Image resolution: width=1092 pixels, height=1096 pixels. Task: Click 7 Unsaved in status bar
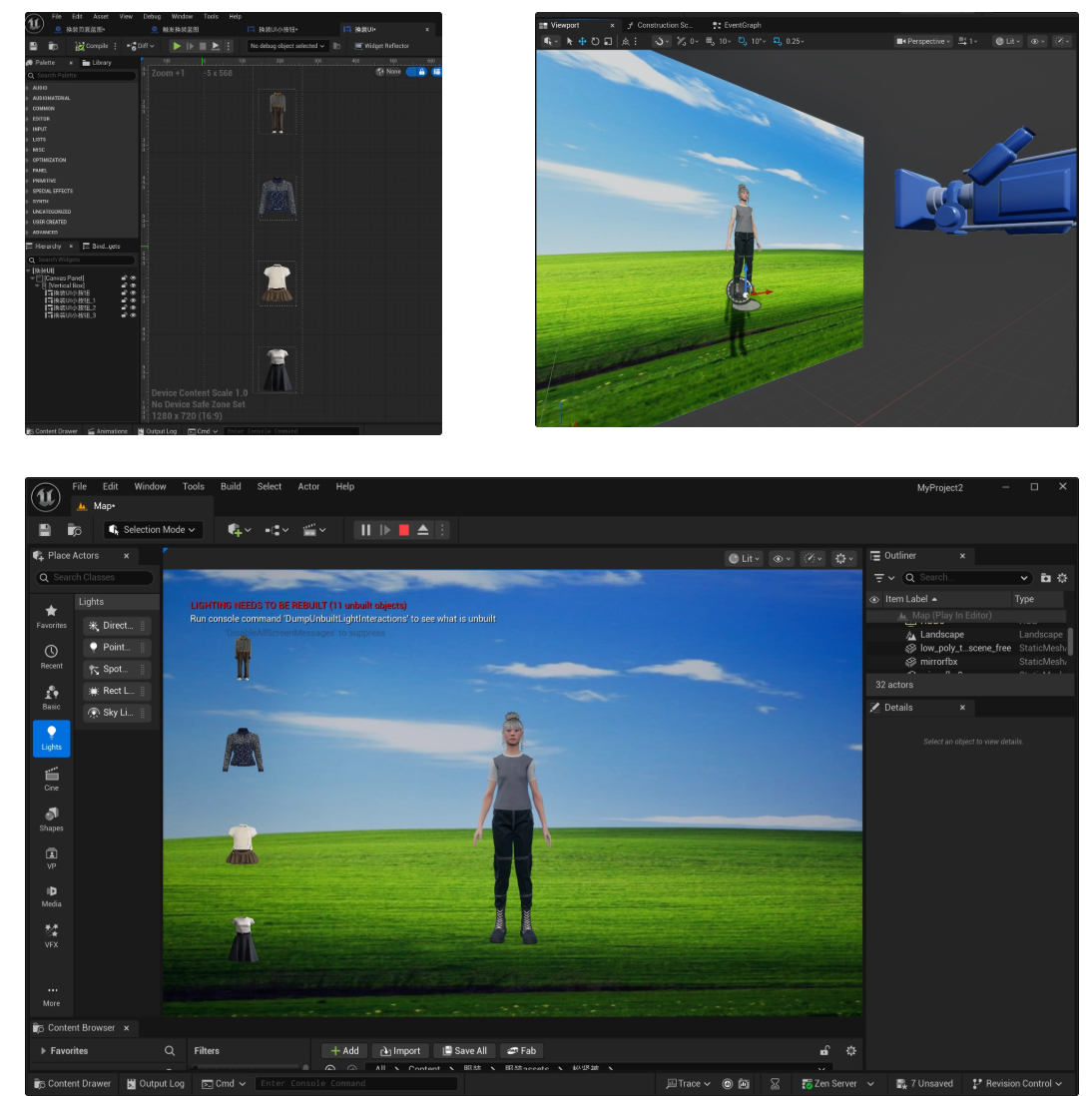click(x=924, y=1083)
